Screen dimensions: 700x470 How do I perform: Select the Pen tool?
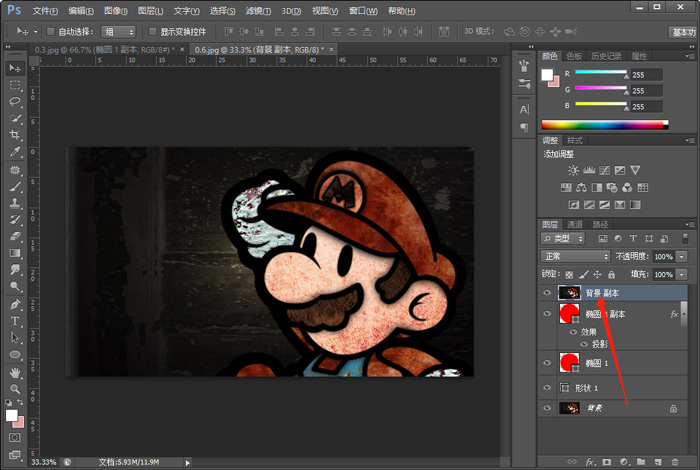point(15,304)
